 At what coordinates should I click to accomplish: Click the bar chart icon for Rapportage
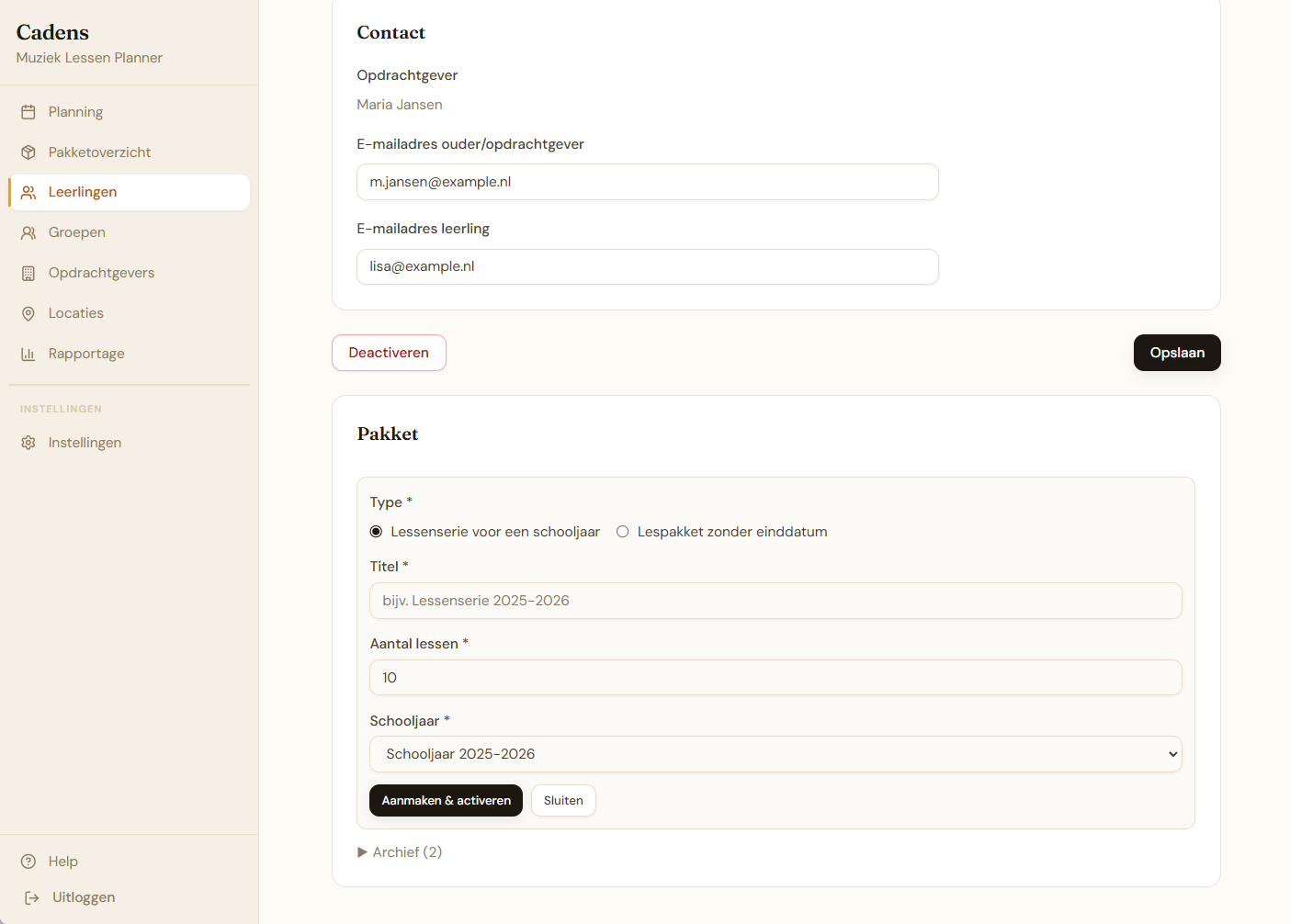coord(28,355)
